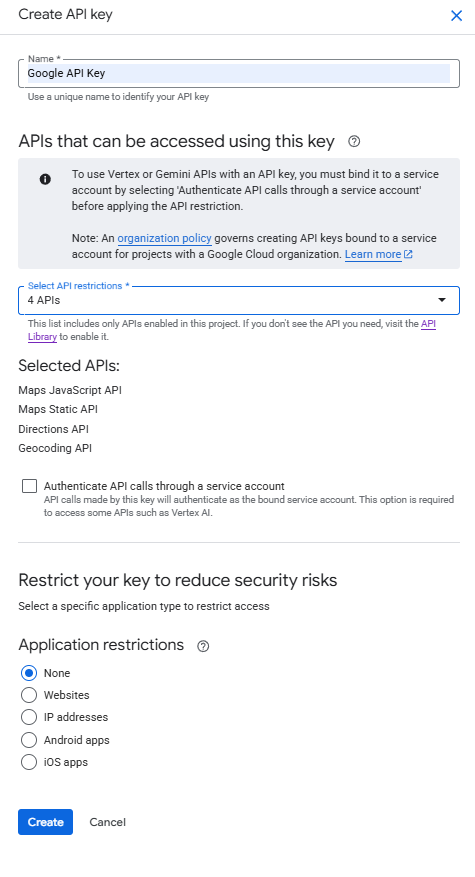Choose Android apps restriction
The height and width of the screenshot is (877, 475).
29,740
